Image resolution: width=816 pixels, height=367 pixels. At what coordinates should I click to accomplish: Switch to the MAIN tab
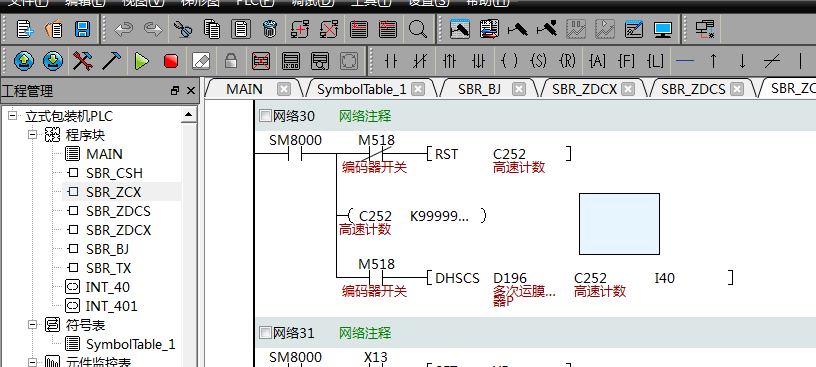click(x=244, y=89)
